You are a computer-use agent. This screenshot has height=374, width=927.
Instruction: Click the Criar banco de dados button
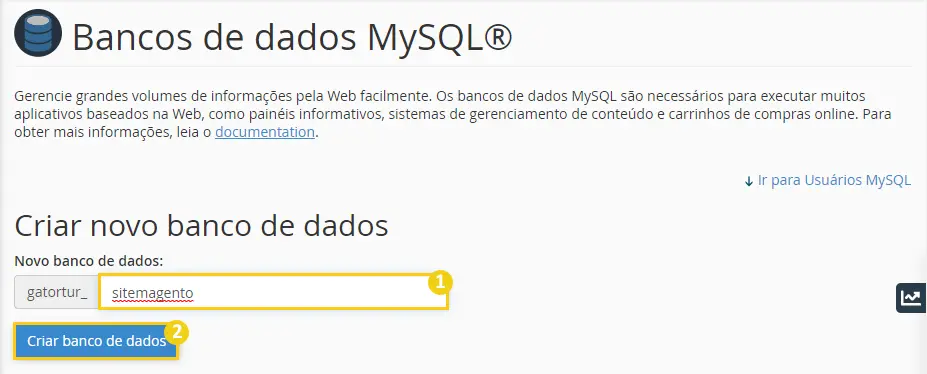coord(96,341)
